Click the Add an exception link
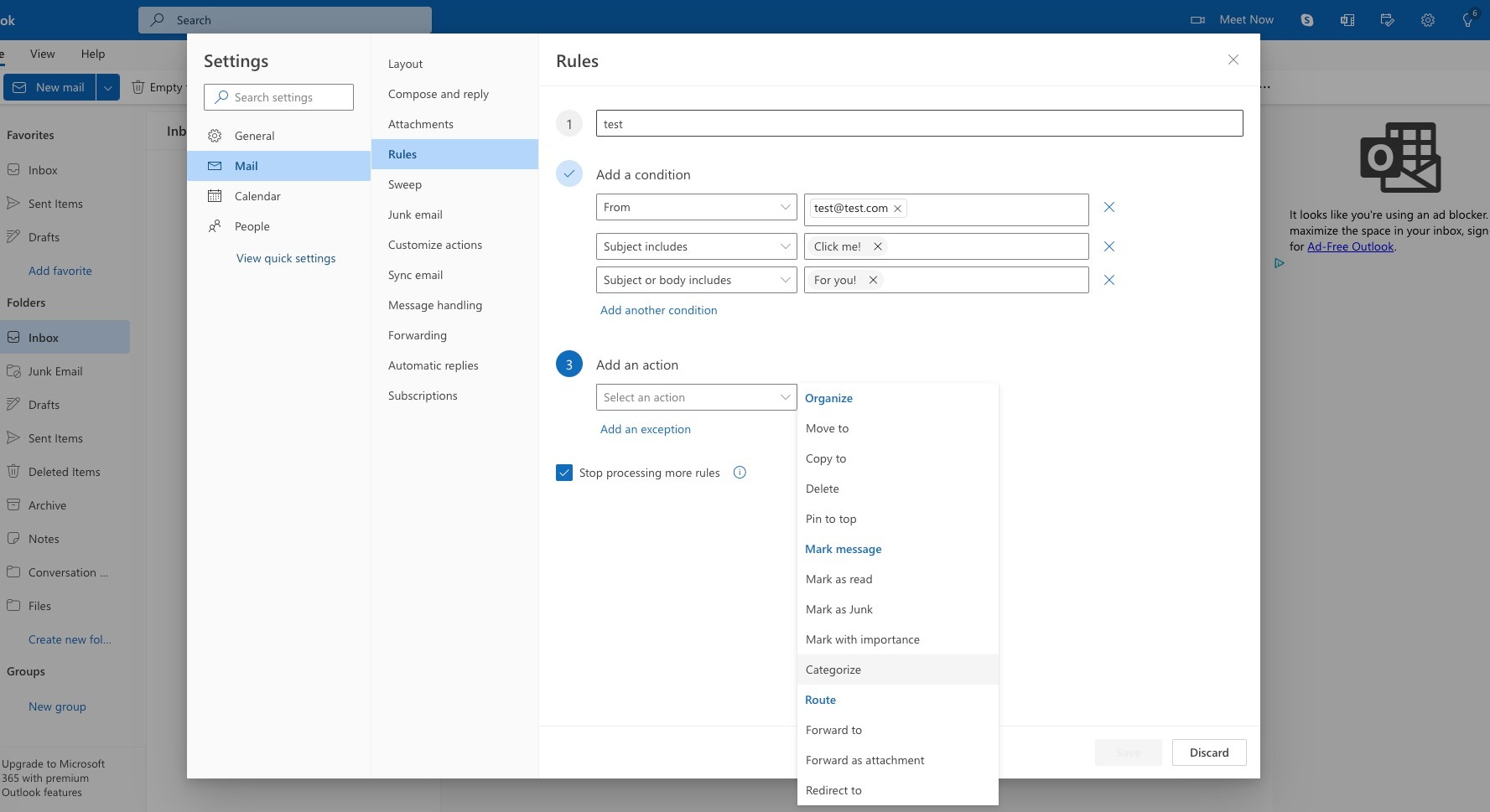The height and width of the screenshot is (812, 1490). tap(645, 429)
